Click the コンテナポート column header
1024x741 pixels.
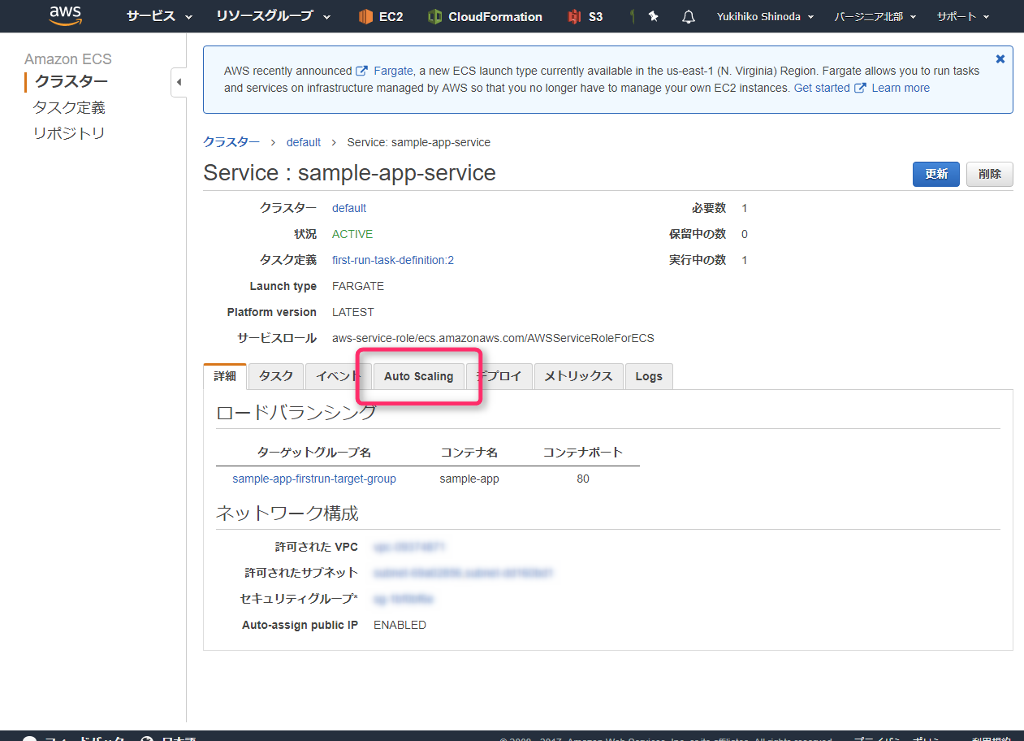point(583,452)
